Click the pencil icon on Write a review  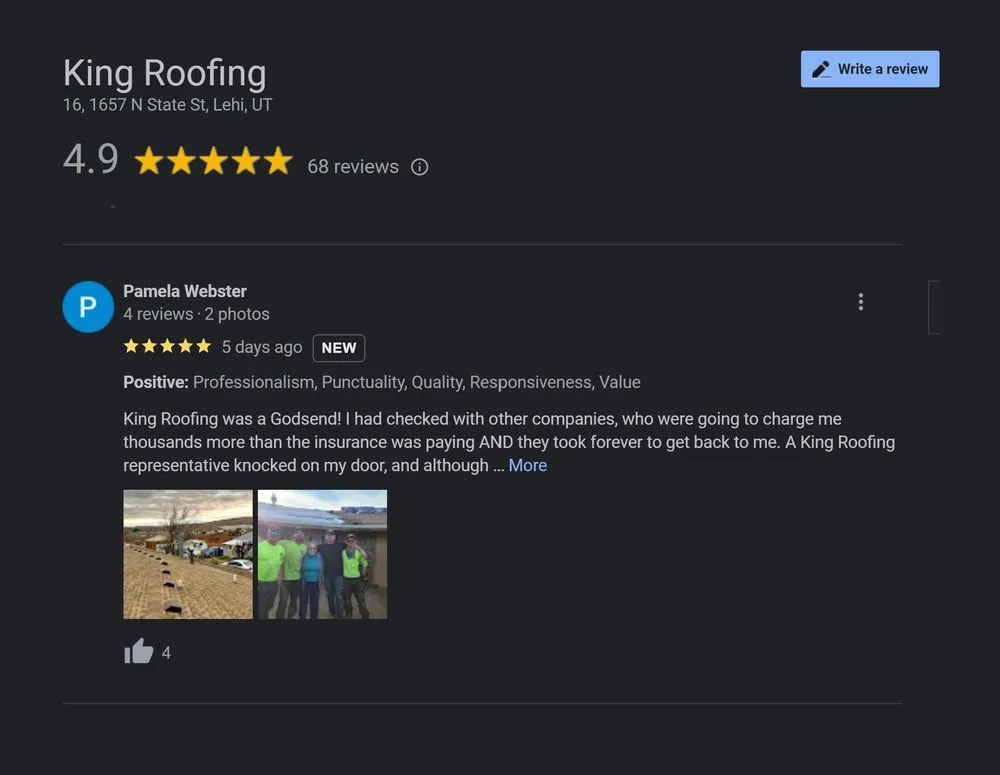(822, 68)
